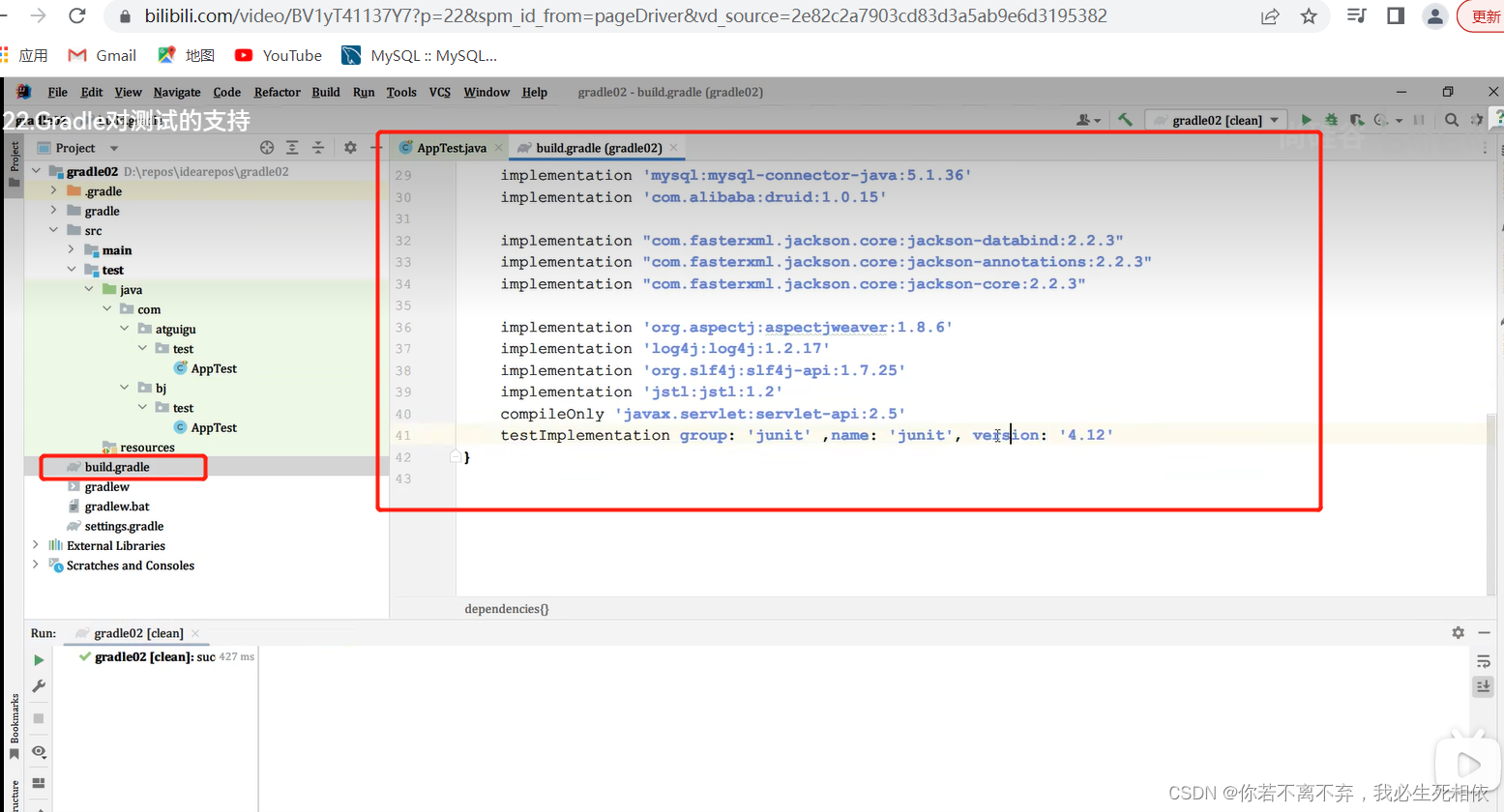Click the dependencies{} breadcrumb
Screen dimensions: 1504x812
[507, 609]
